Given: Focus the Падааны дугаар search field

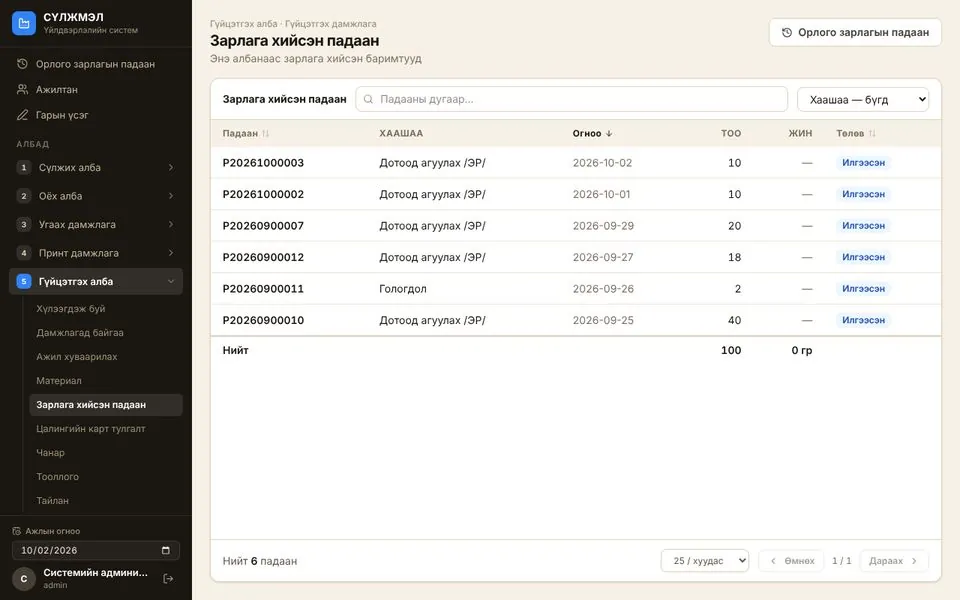Looking at the screenshot, I should (571, 99).
